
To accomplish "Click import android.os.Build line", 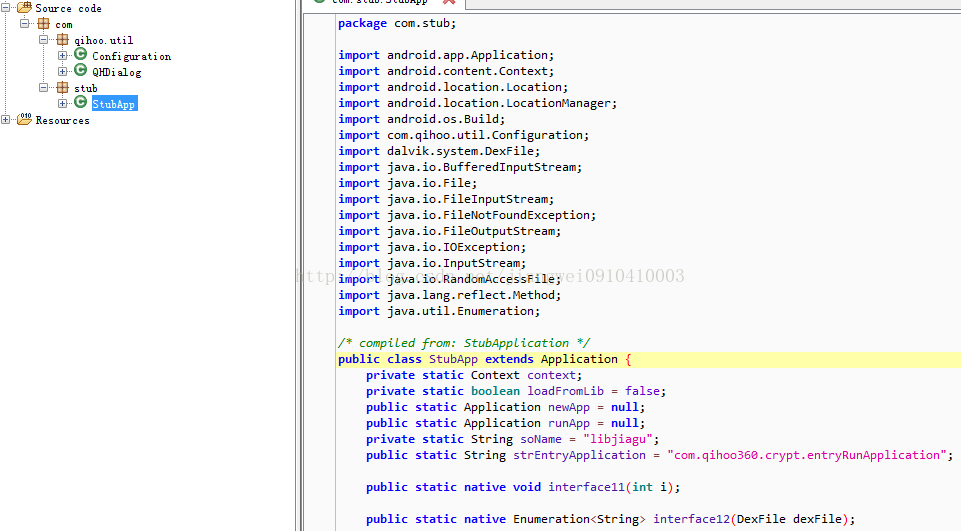I will click(x=422, y=119).
